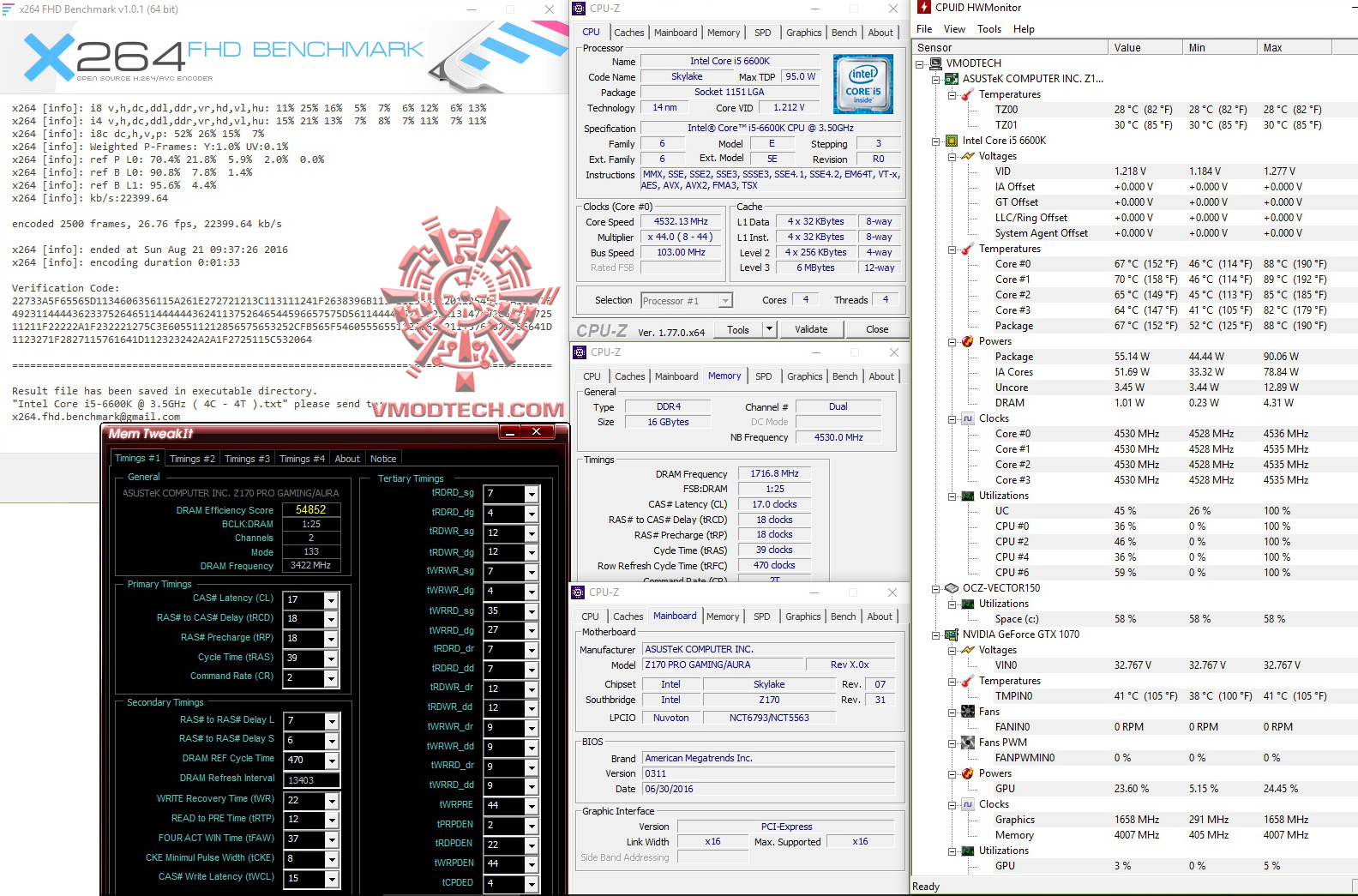
Task: Collapse the OCZ-VECTOR150 tree node
Action: click(936, 588)
